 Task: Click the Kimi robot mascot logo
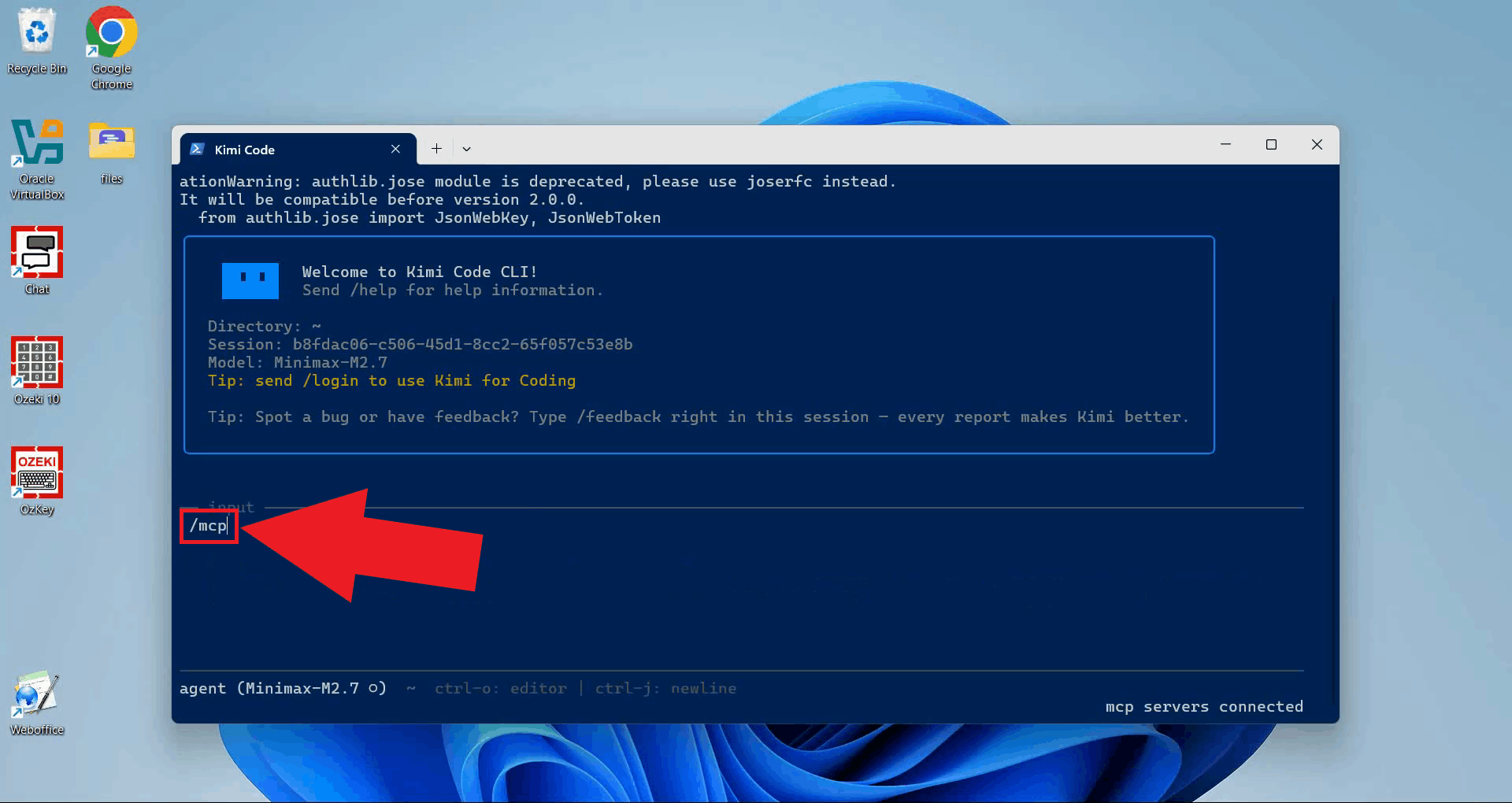coord(250,281)
